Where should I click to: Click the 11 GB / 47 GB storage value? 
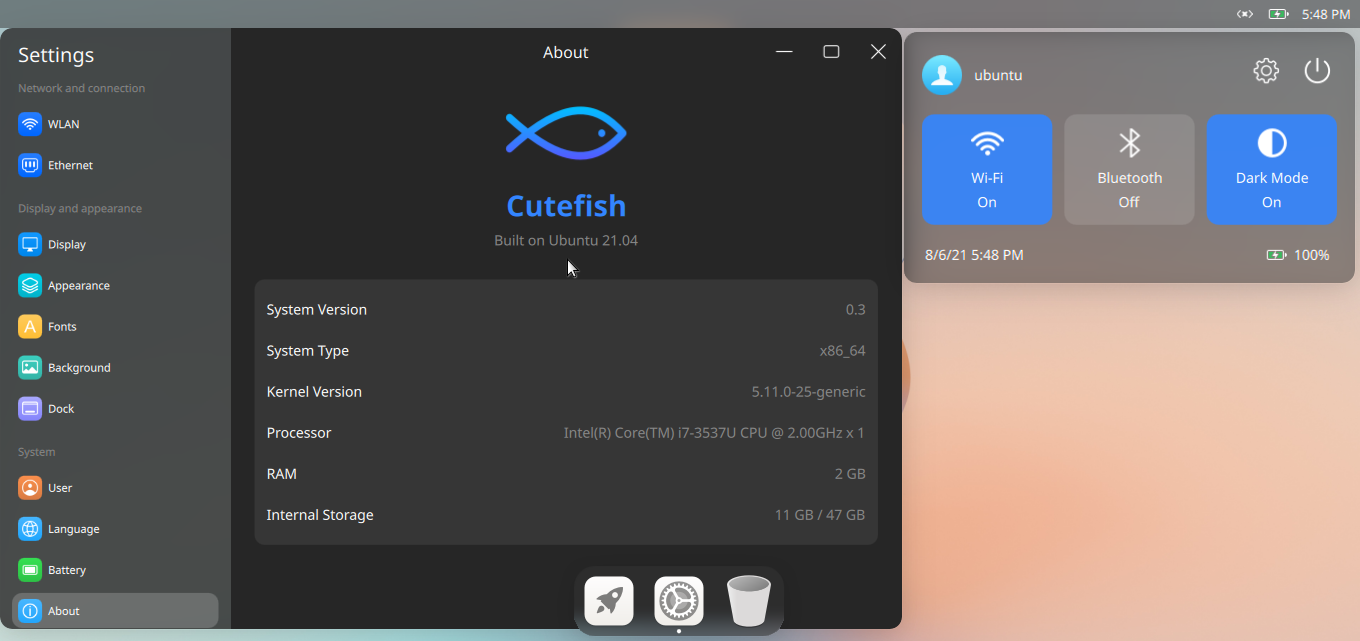(820, 515)
